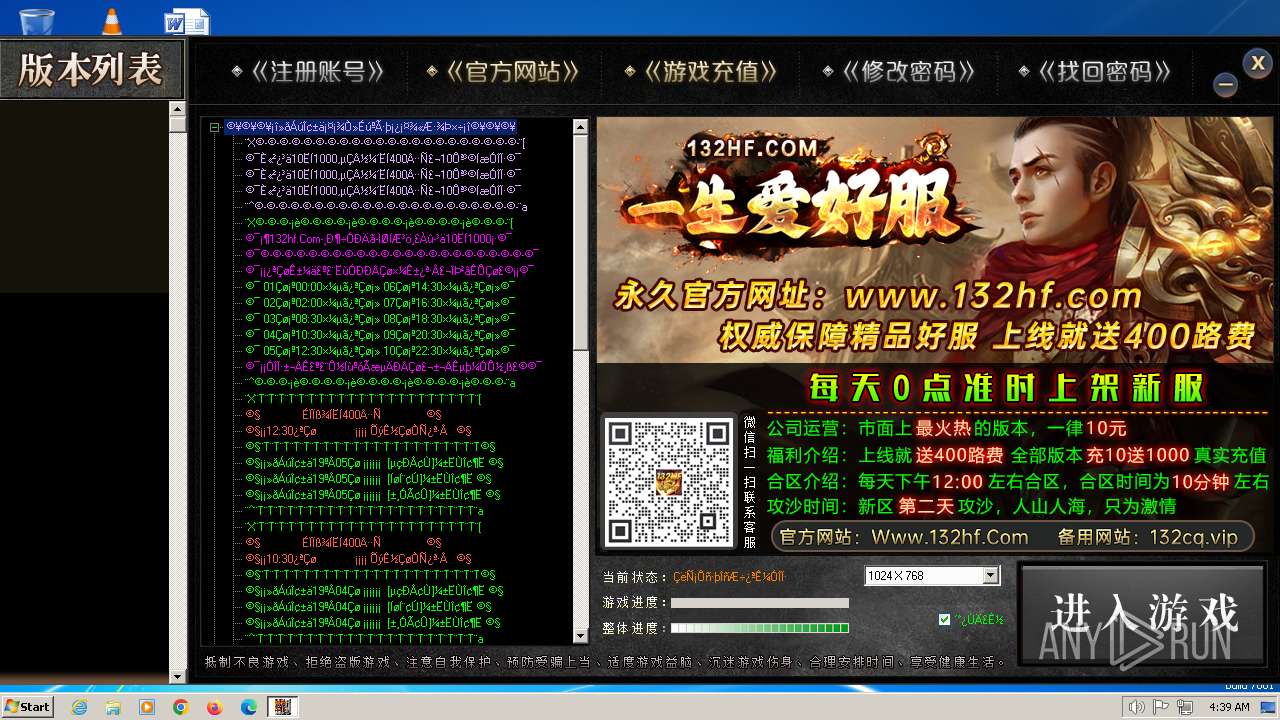The width and height of the screenshot is (1280, 720).
Task: Click the up arrow of version list scrollbar
Action: point(178,108)
